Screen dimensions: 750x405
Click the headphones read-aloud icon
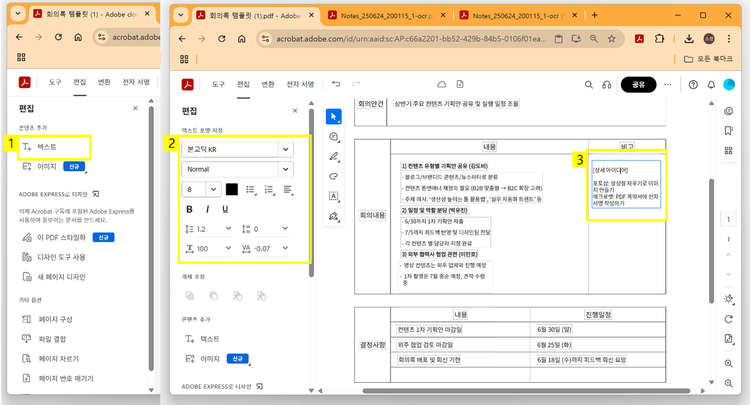(x=607, y=85)
